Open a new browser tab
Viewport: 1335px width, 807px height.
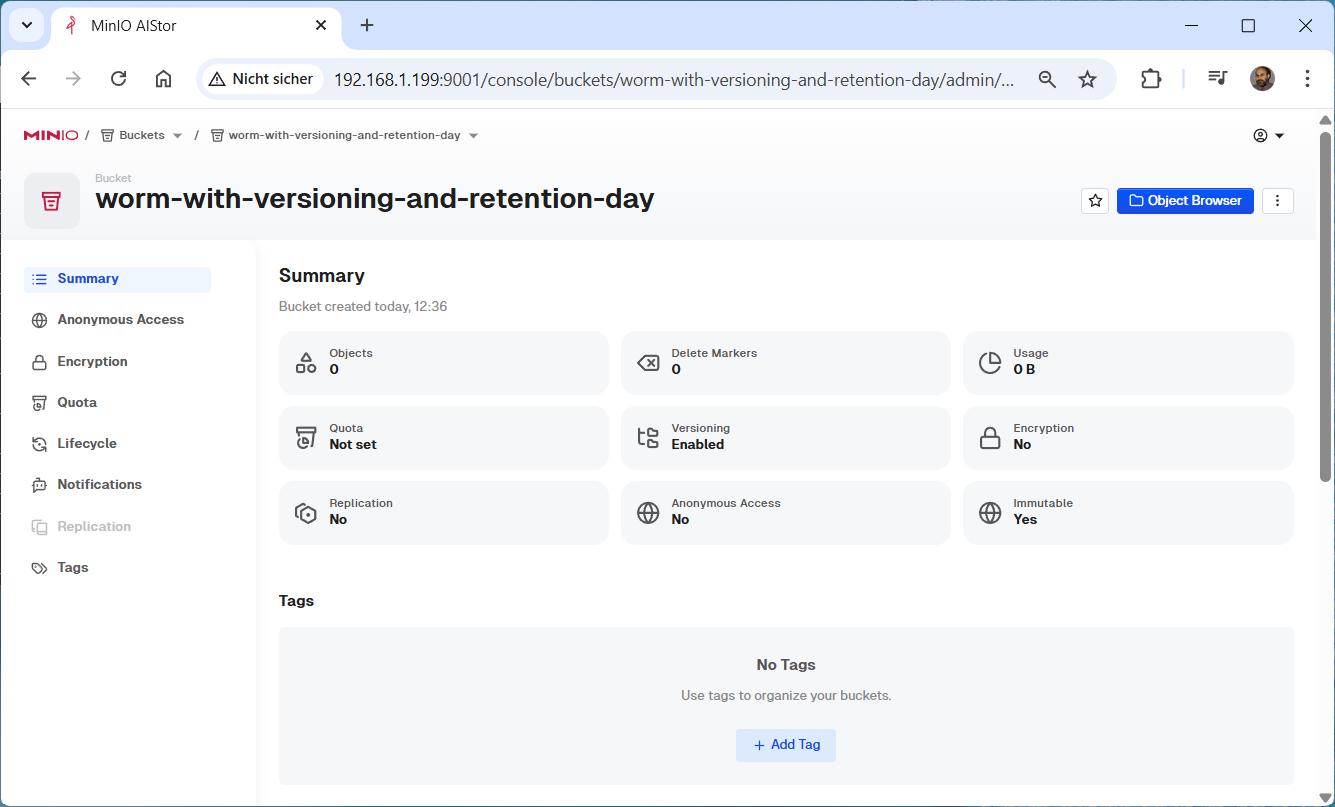pyautogui.click(x=367, y=25)
